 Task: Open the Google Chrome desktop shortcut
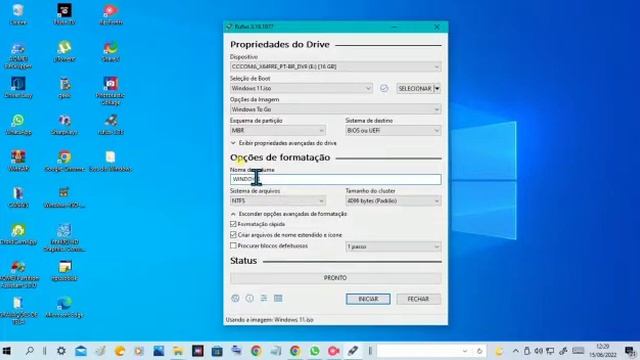64,161
